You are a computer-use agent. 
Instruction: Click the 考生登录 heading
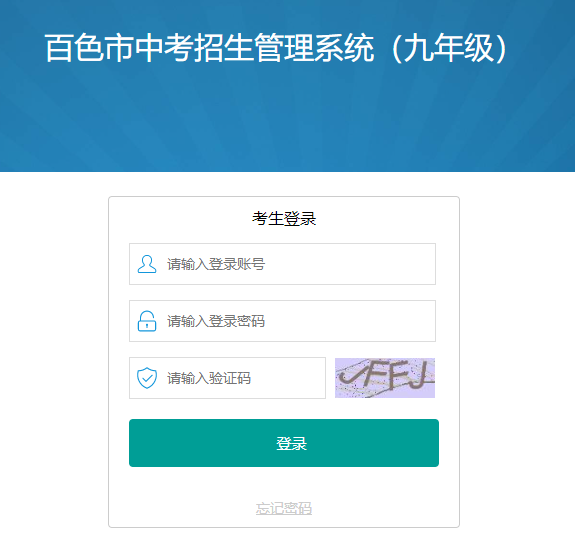pyautogui.click(x=284, y=219)
